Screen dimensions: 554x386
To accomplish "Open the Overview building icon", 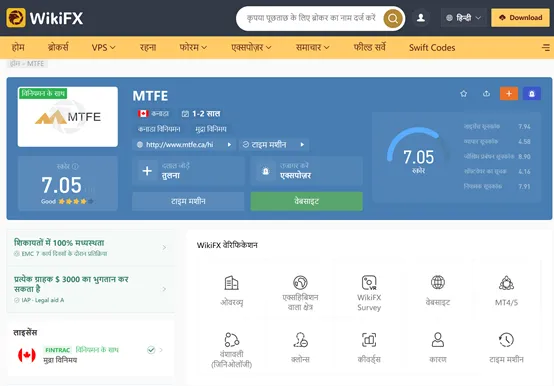I will tap(231, 283).
